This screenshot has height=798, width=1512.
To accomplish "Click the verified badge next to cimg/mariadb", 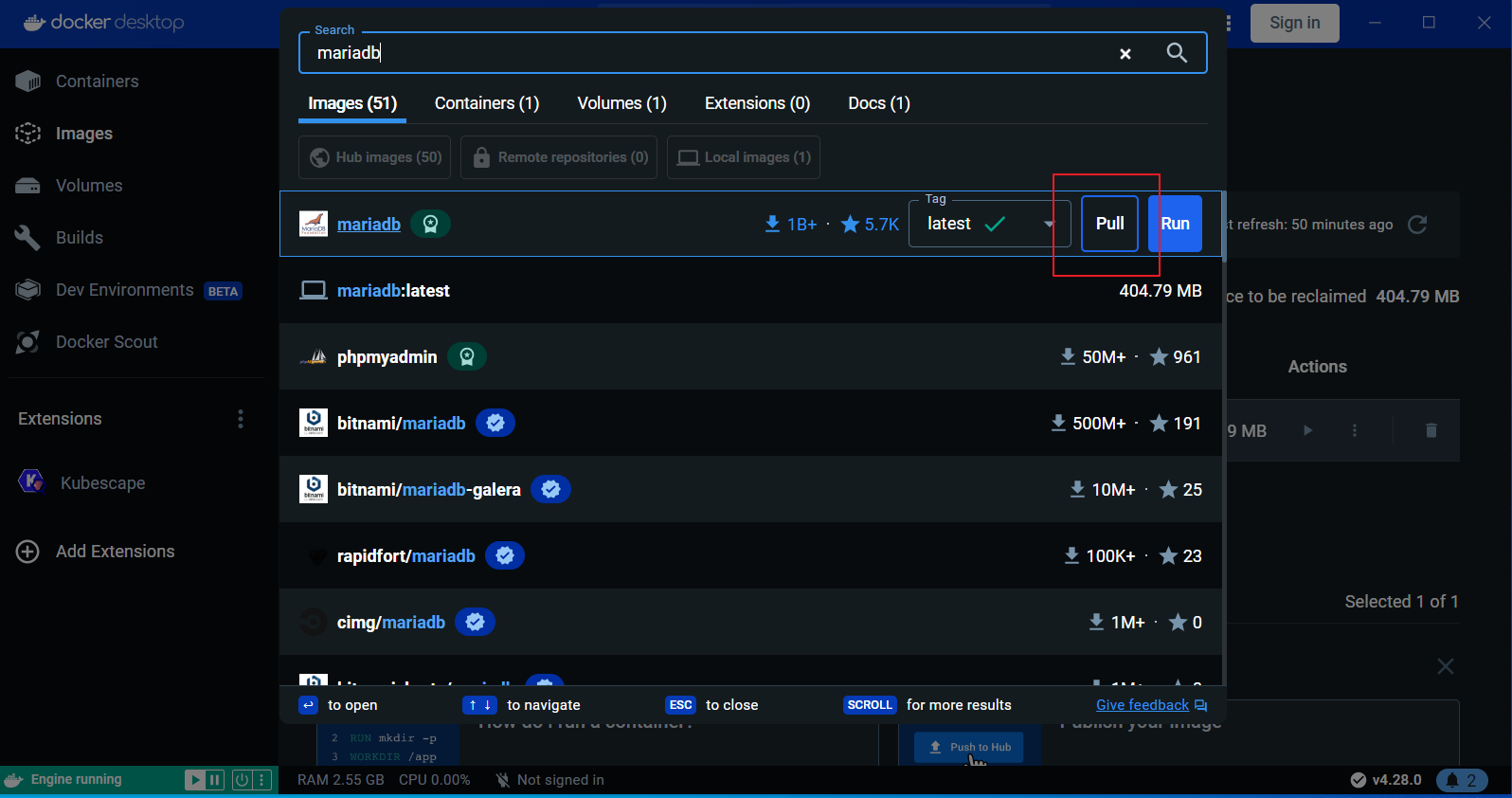I will click(475, 623).
